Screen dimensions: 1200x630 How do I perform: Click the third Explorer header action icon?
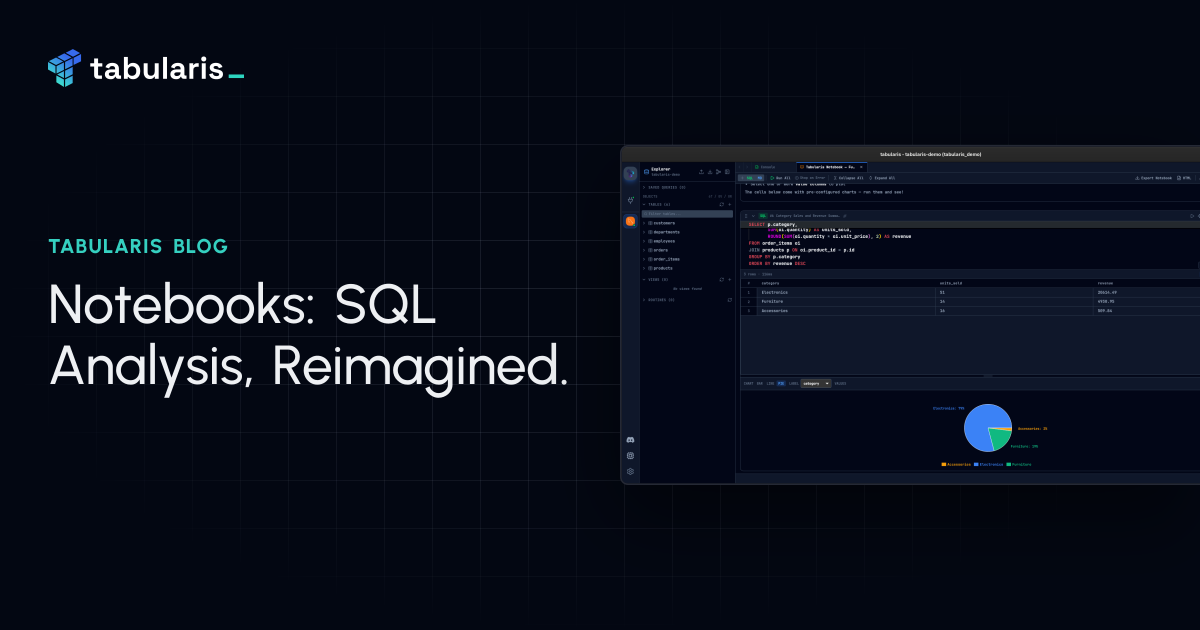[718, 172]
